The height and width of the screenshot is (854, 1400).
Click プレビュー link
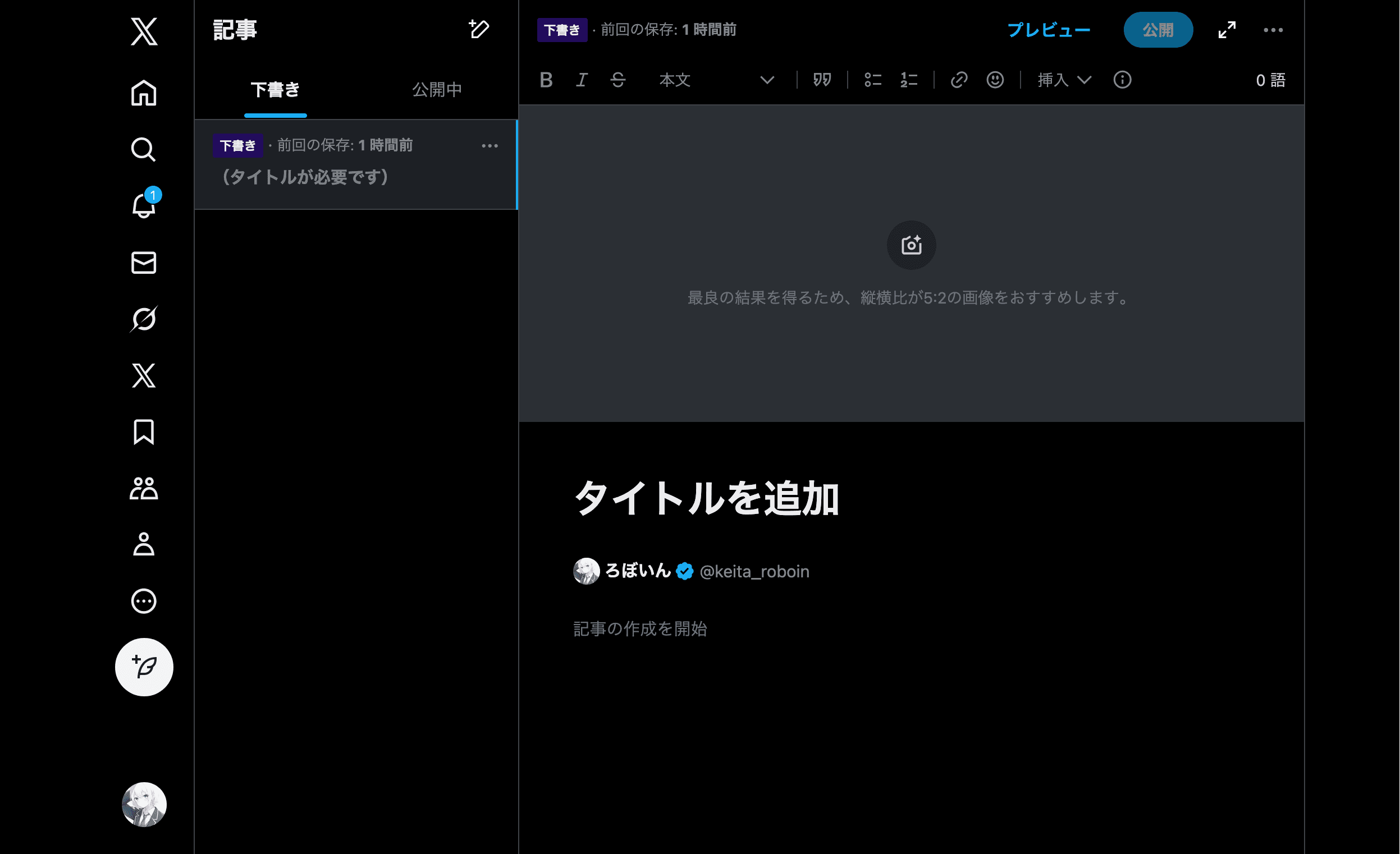pos(1049,30)
